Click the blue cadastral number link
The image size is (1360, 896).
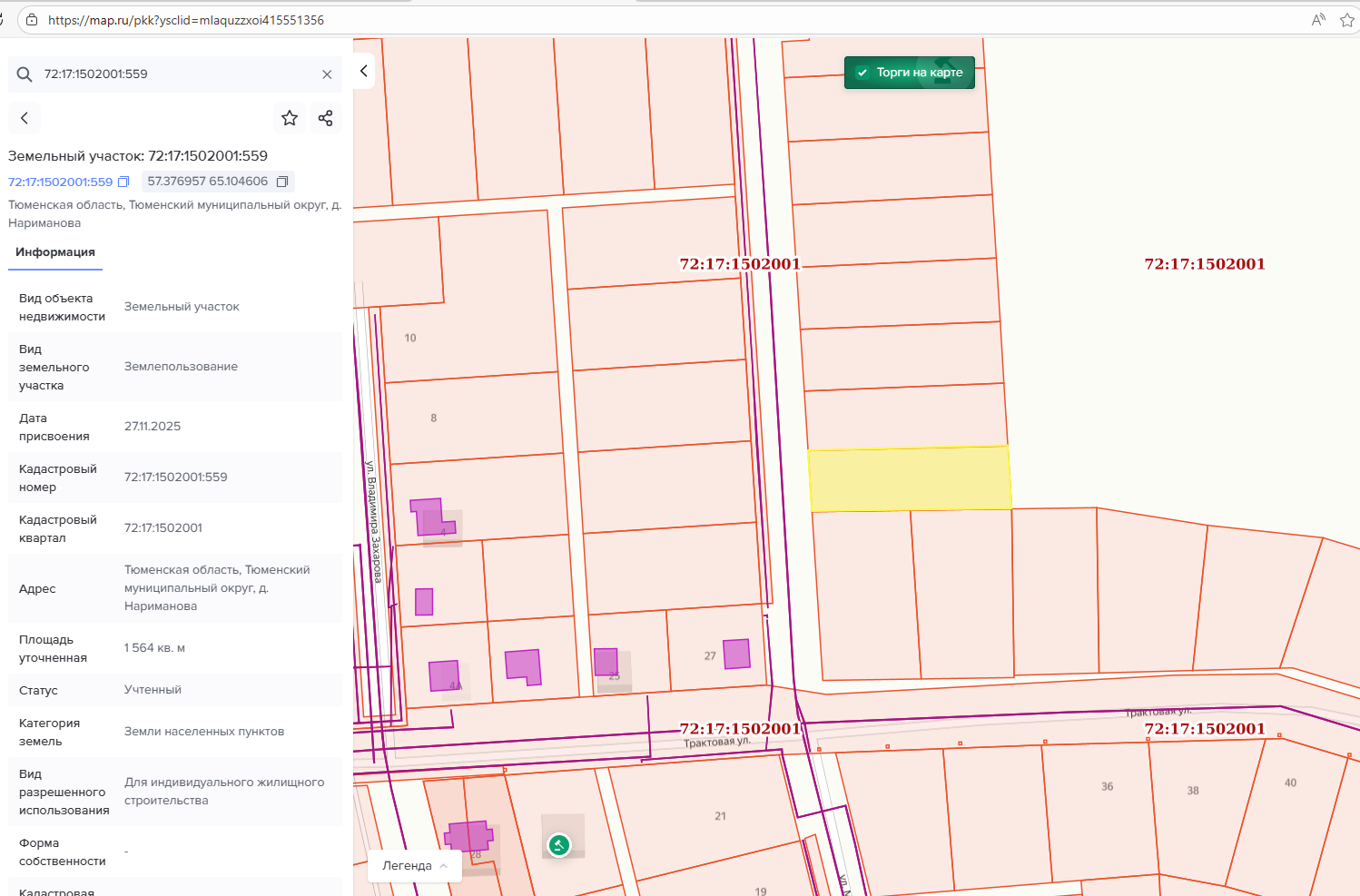coord(61,182)
